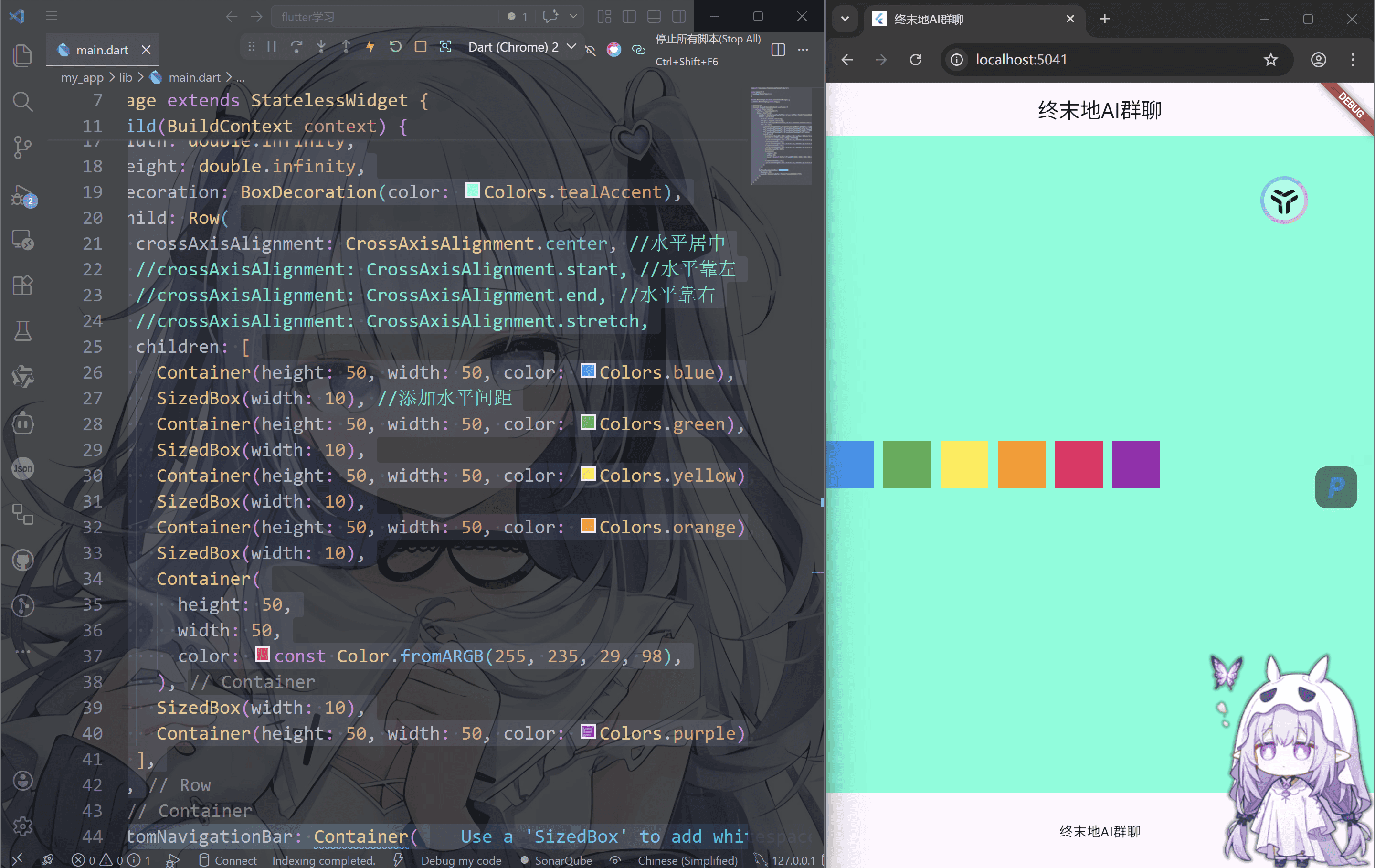The height and width of the screenshot is (868, 1375).
Task: Open the Search view in activity bar
Action: tap(22, 101)
